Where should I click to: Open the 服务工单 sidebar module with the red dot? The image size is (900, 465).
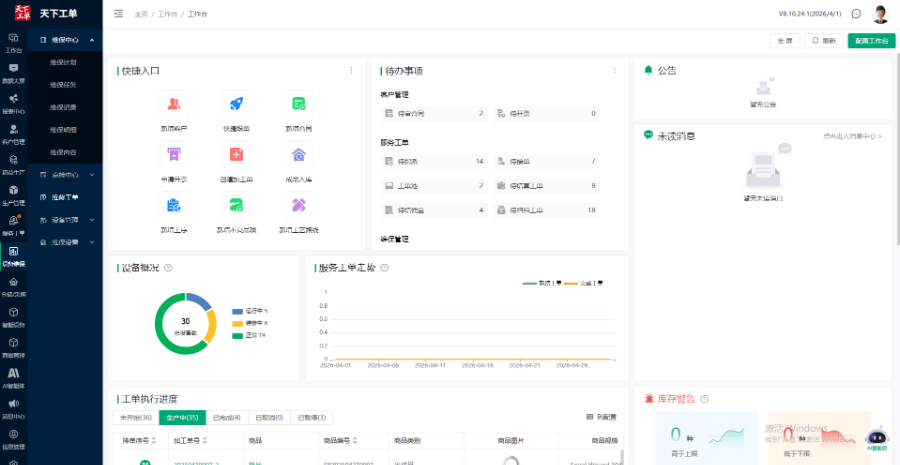coord(14,226)
